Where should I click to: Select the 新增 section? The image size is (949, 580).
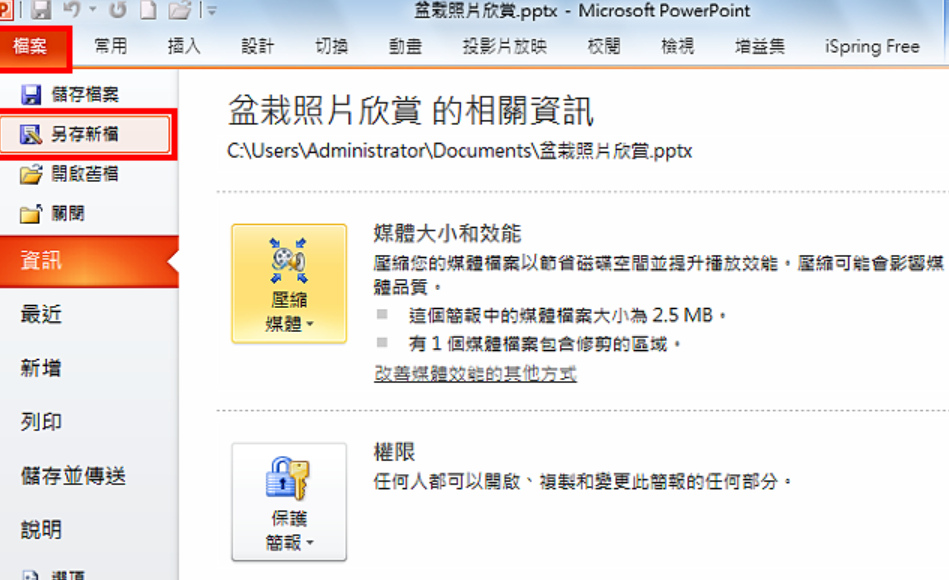click(x=41, y=368)
